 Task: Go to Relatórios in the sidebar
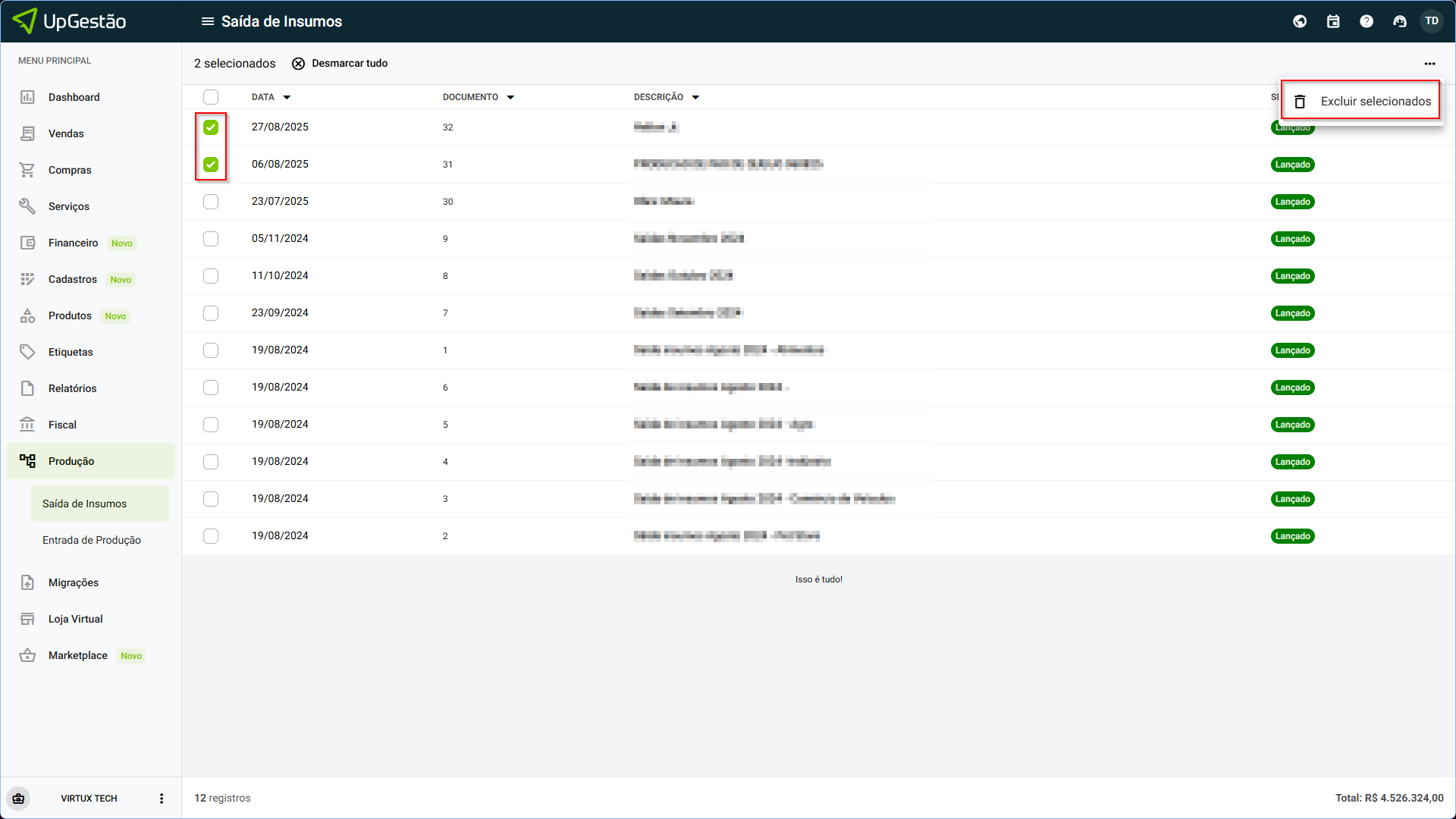tap(72, 388)
